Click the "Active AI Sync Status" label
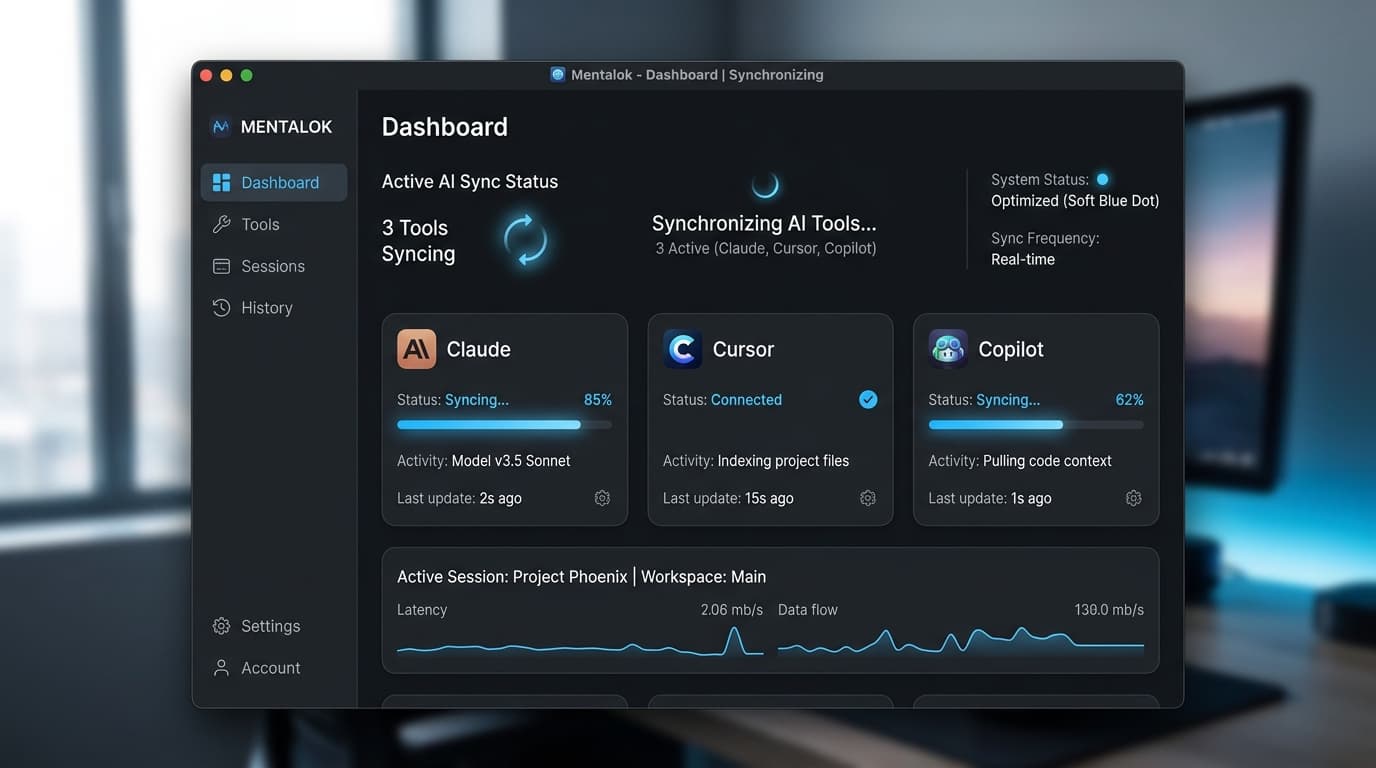 point(470,182)
